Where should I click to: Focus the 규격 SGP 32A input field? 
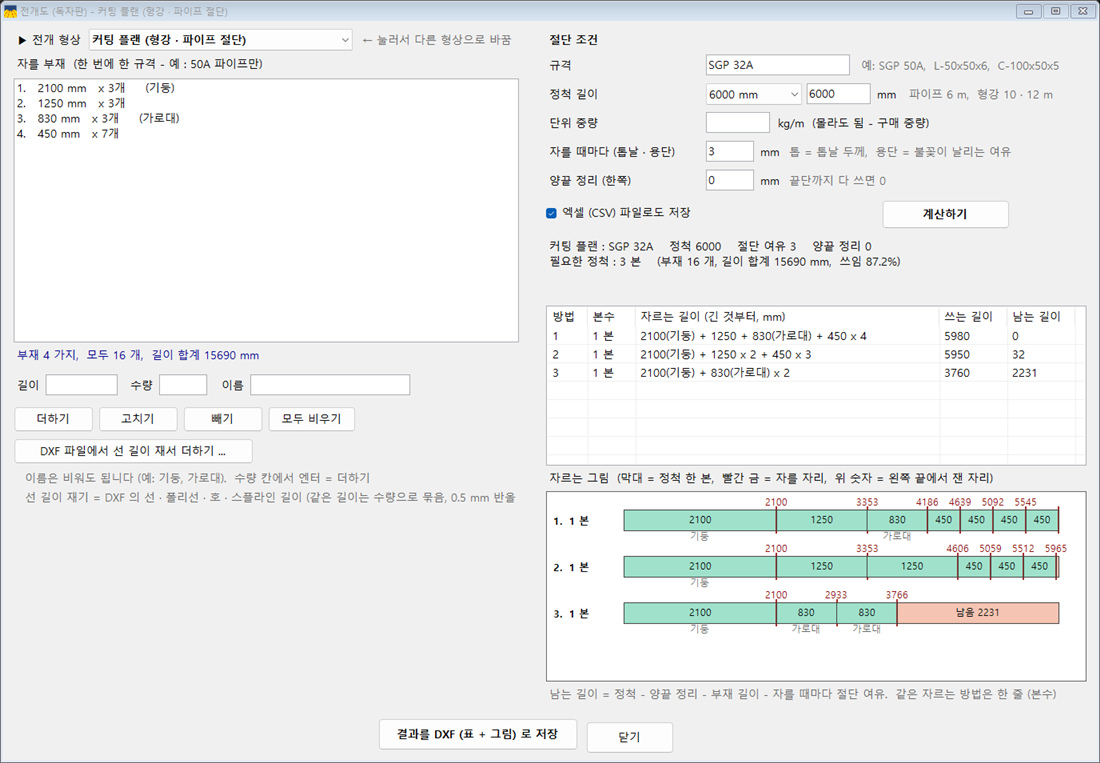coord(777,65)
